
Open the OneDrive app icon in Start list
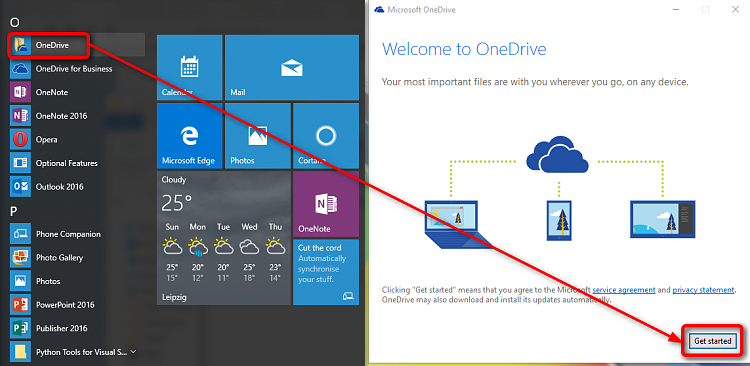21,45
